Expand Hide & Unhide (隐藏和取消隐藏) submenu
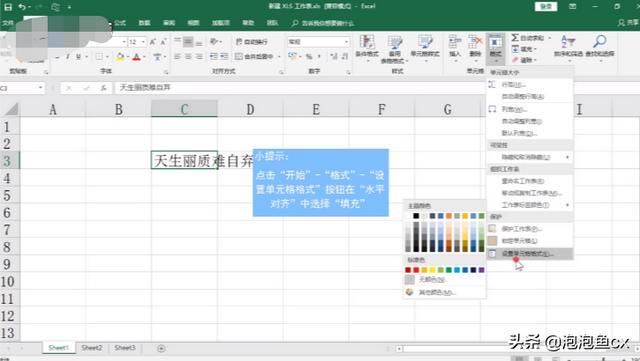 click(x=530, y=157)
